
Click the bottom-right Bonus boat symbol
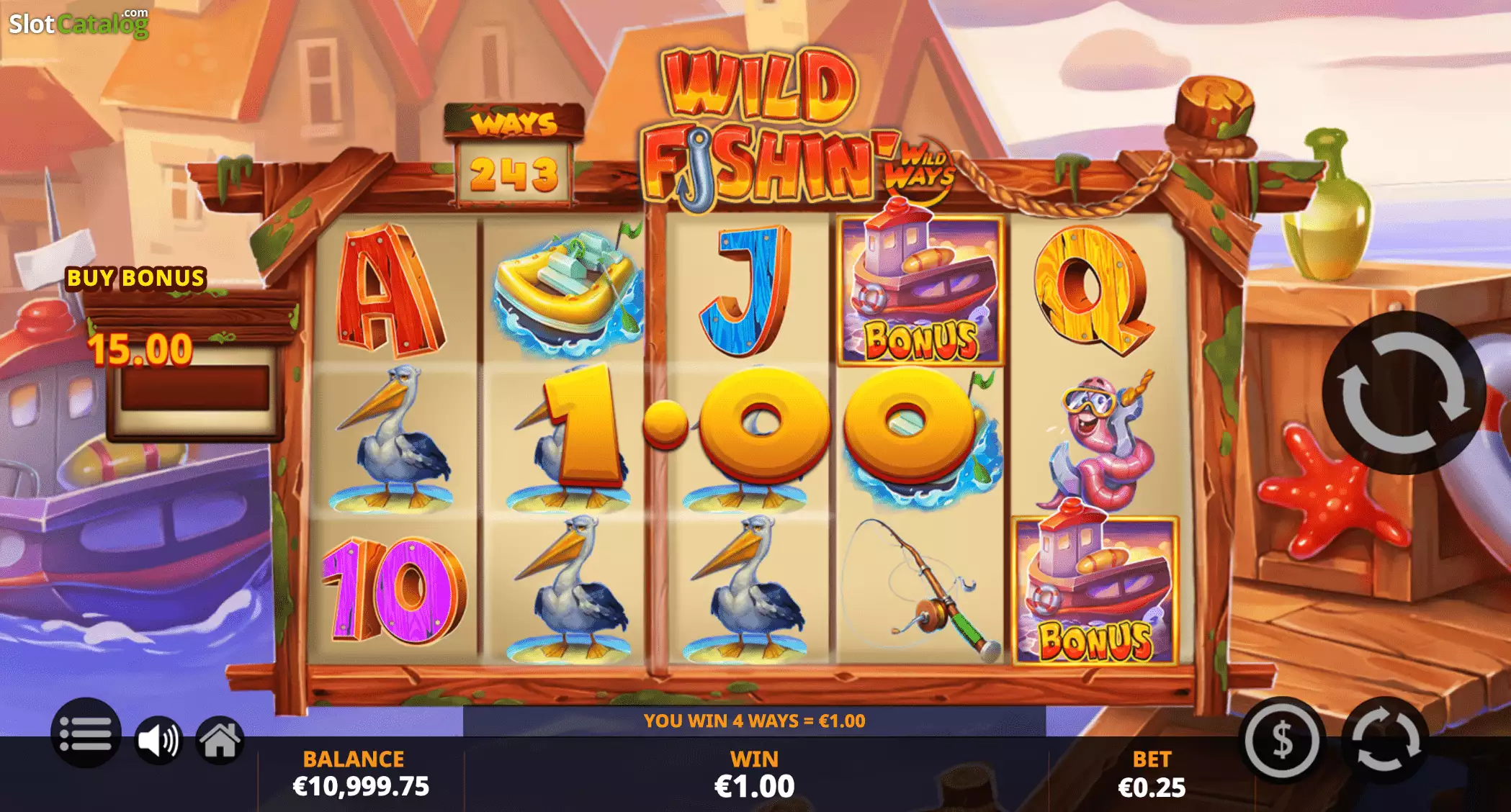1095,590
